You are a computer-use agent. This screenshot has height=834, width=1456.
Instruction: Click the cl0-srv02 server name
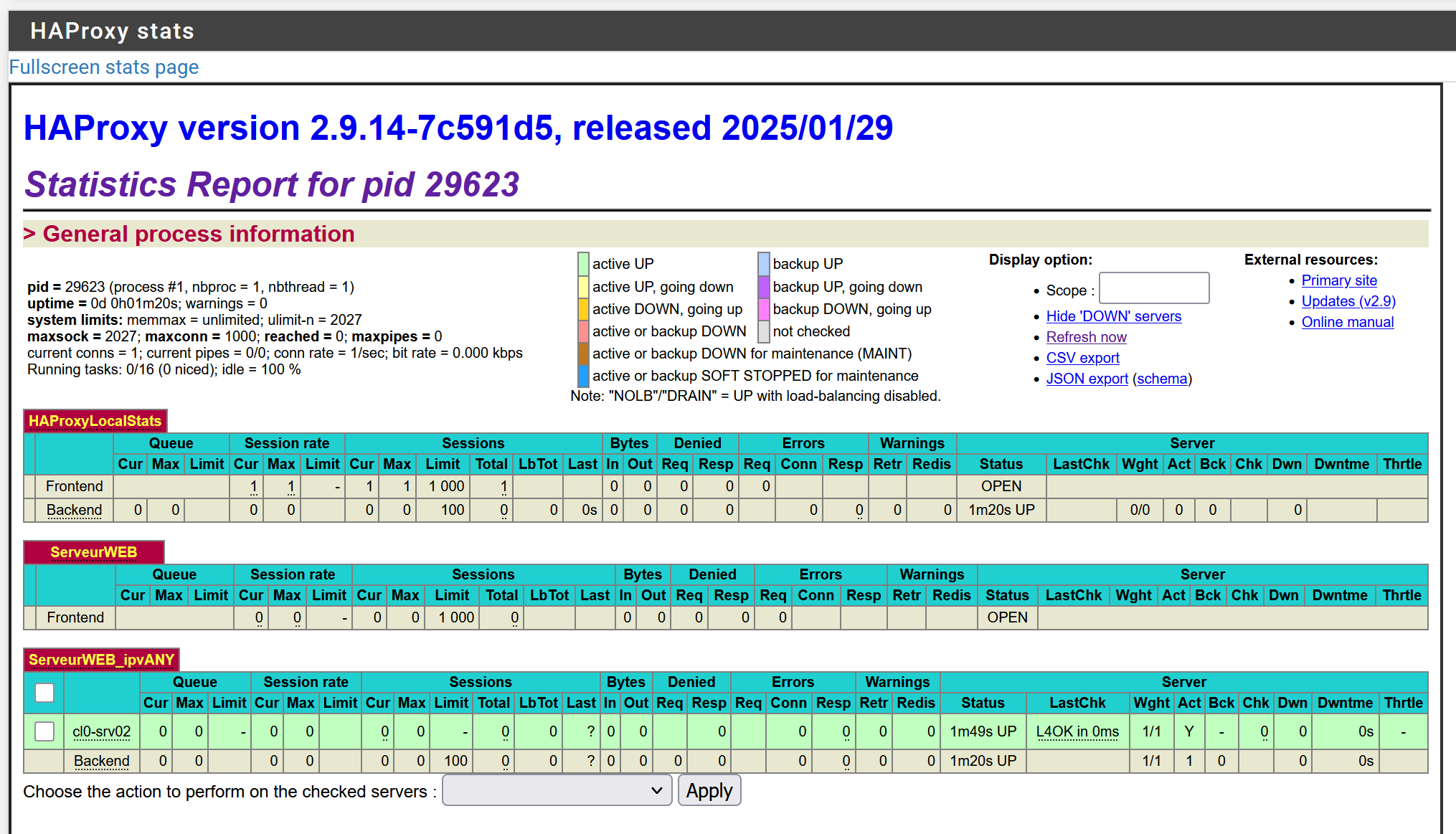(x=102, y=731)
